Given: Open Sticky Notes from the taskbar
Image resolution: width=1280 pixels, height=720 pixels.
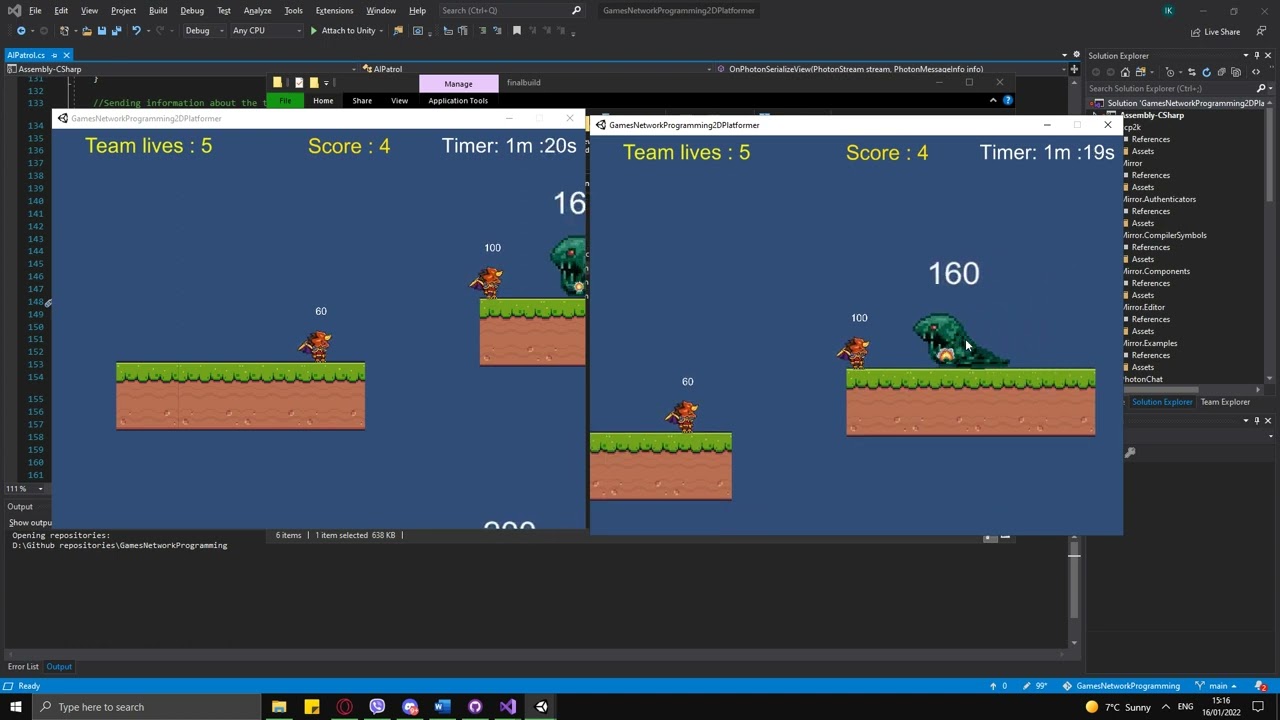Looking at the screenshot, I should (312, 707).
